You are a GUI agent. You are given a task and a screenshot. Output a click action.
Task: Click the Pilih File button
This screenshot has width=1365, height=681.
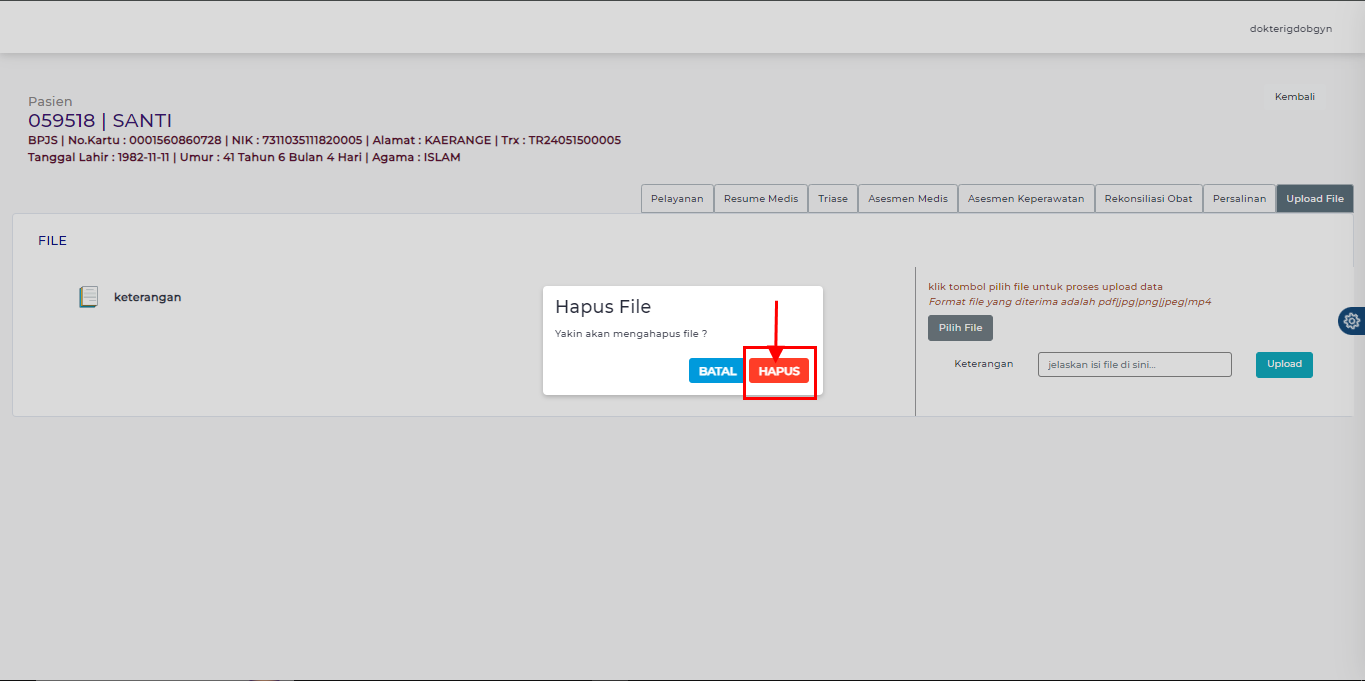tap(960, 328)
